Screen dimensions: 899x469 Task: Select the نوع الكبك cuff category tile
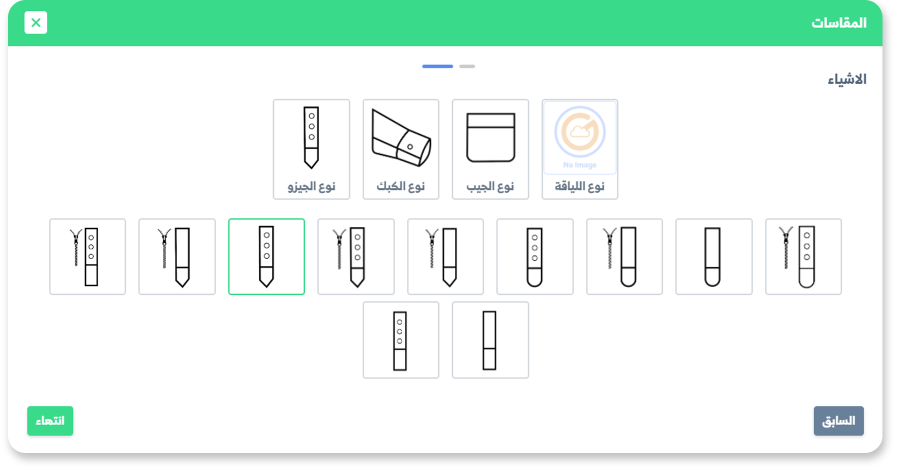pos(401,149)
